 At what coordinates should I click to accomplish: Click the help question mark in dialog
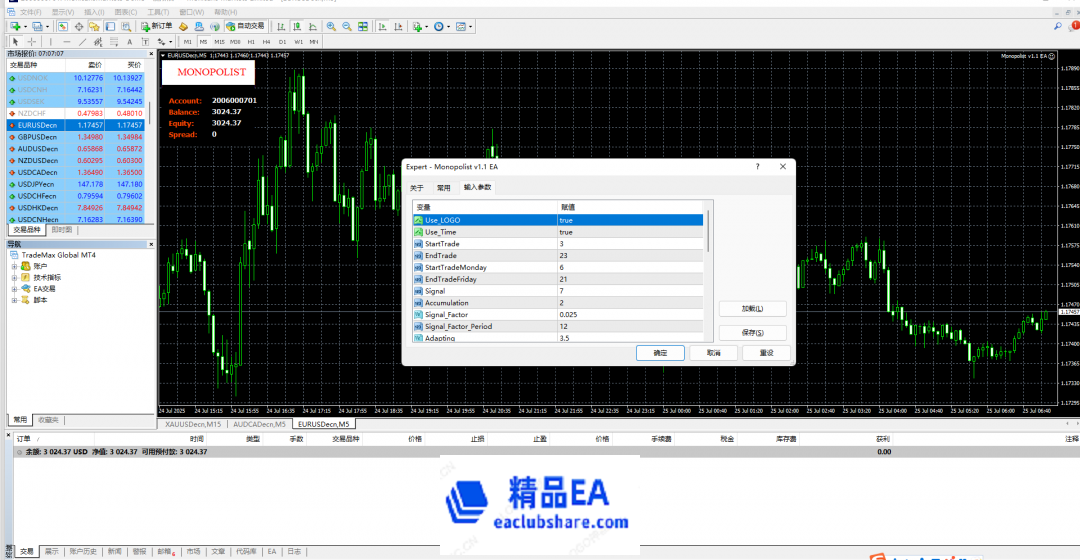(x=758, y=167)
